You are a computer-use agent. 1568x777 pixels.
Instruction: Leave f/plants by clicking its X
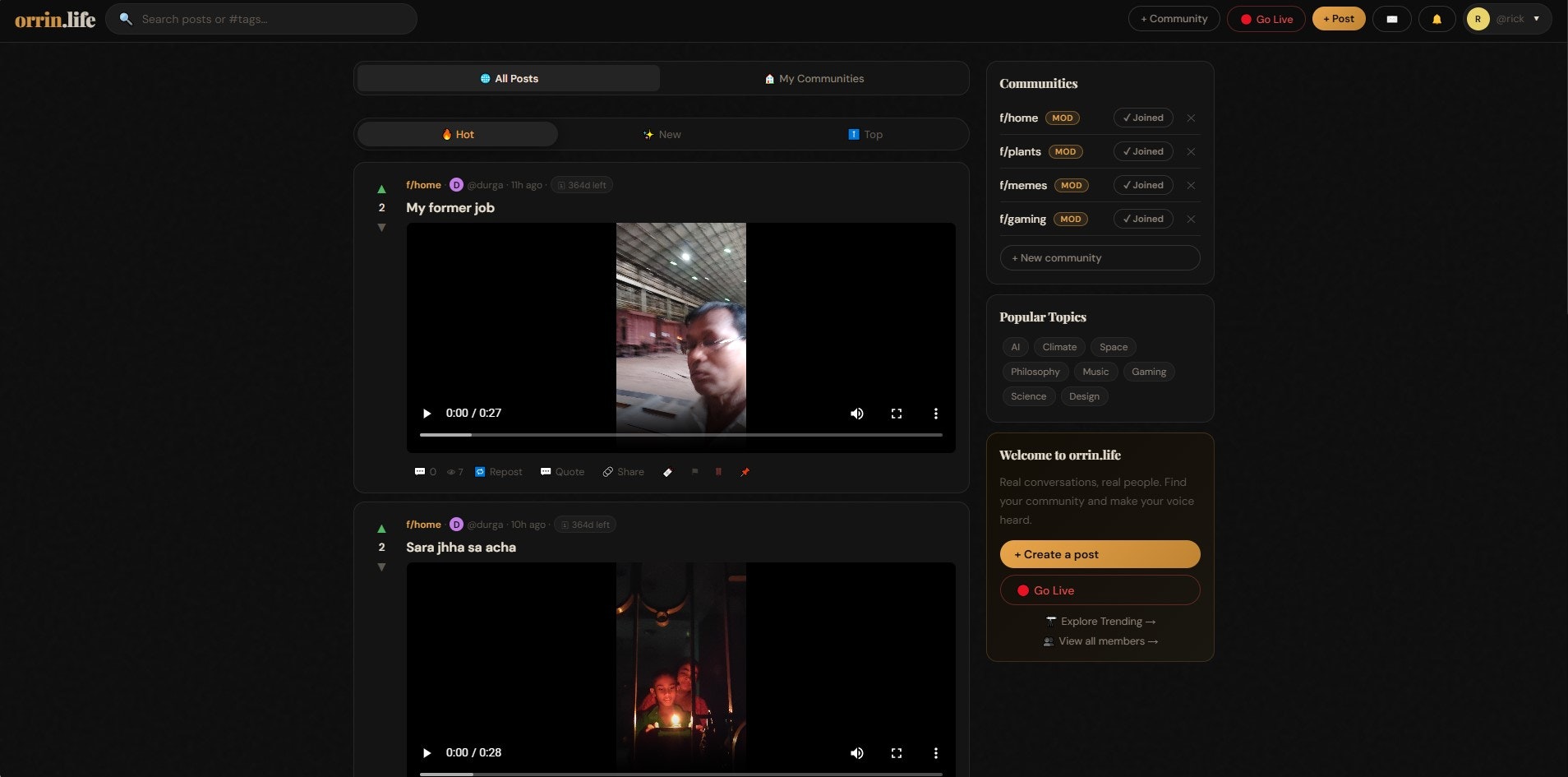tap(1192, 151)
